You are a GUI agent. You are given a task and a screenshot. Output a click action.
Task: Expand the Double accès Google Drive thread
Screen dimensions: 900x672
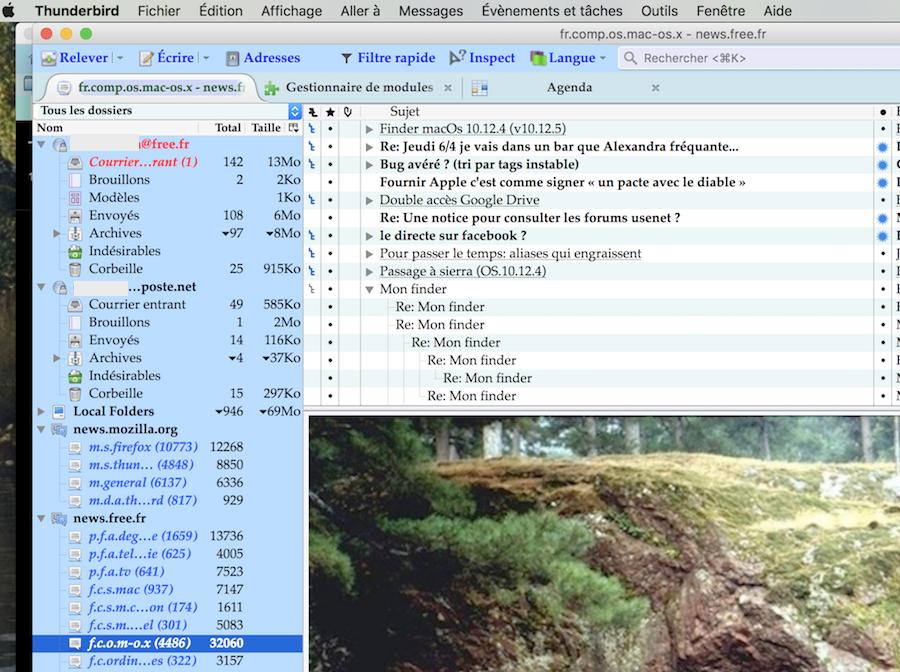369,200
